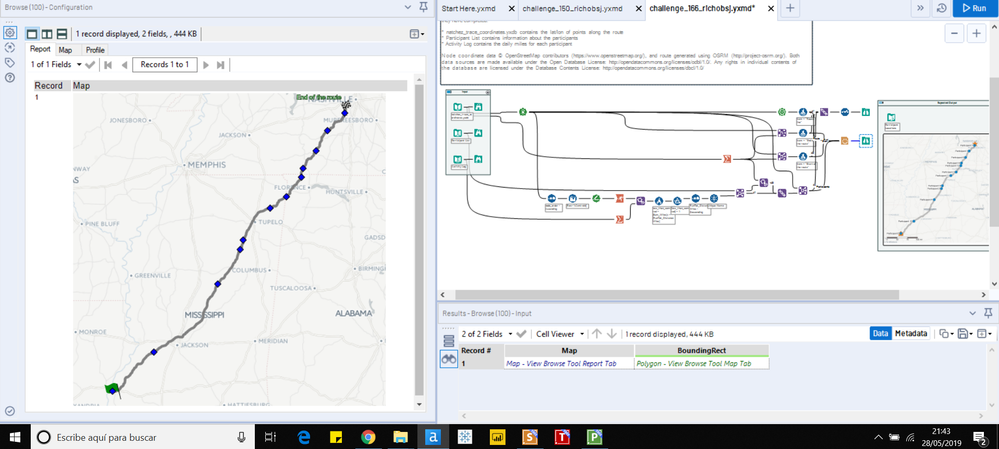Run the workflow
This screenshot has height=449, width=999.
(x=975, y=8)
